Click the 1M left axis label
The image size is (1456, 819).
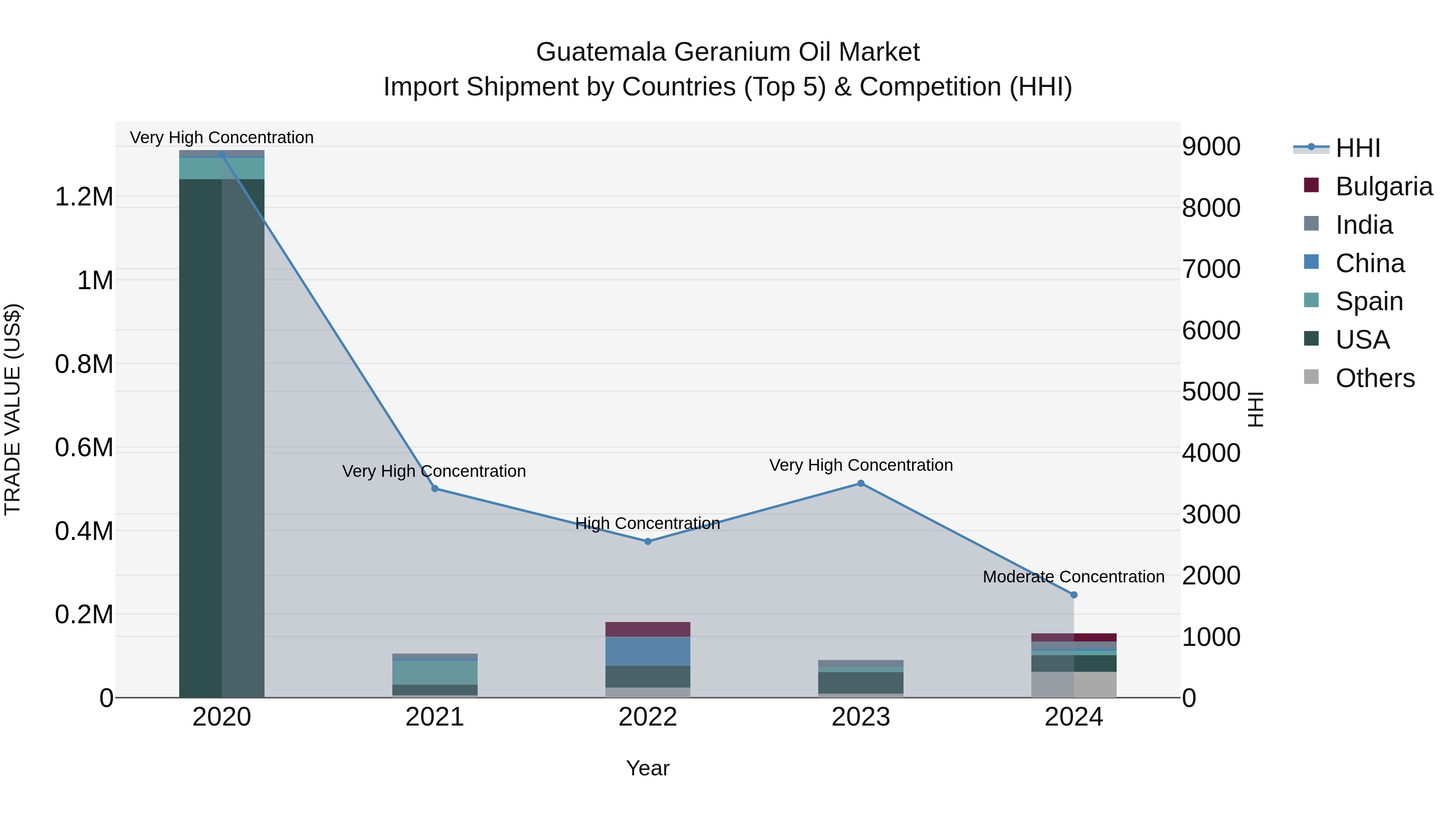click(x=95, y=280)
